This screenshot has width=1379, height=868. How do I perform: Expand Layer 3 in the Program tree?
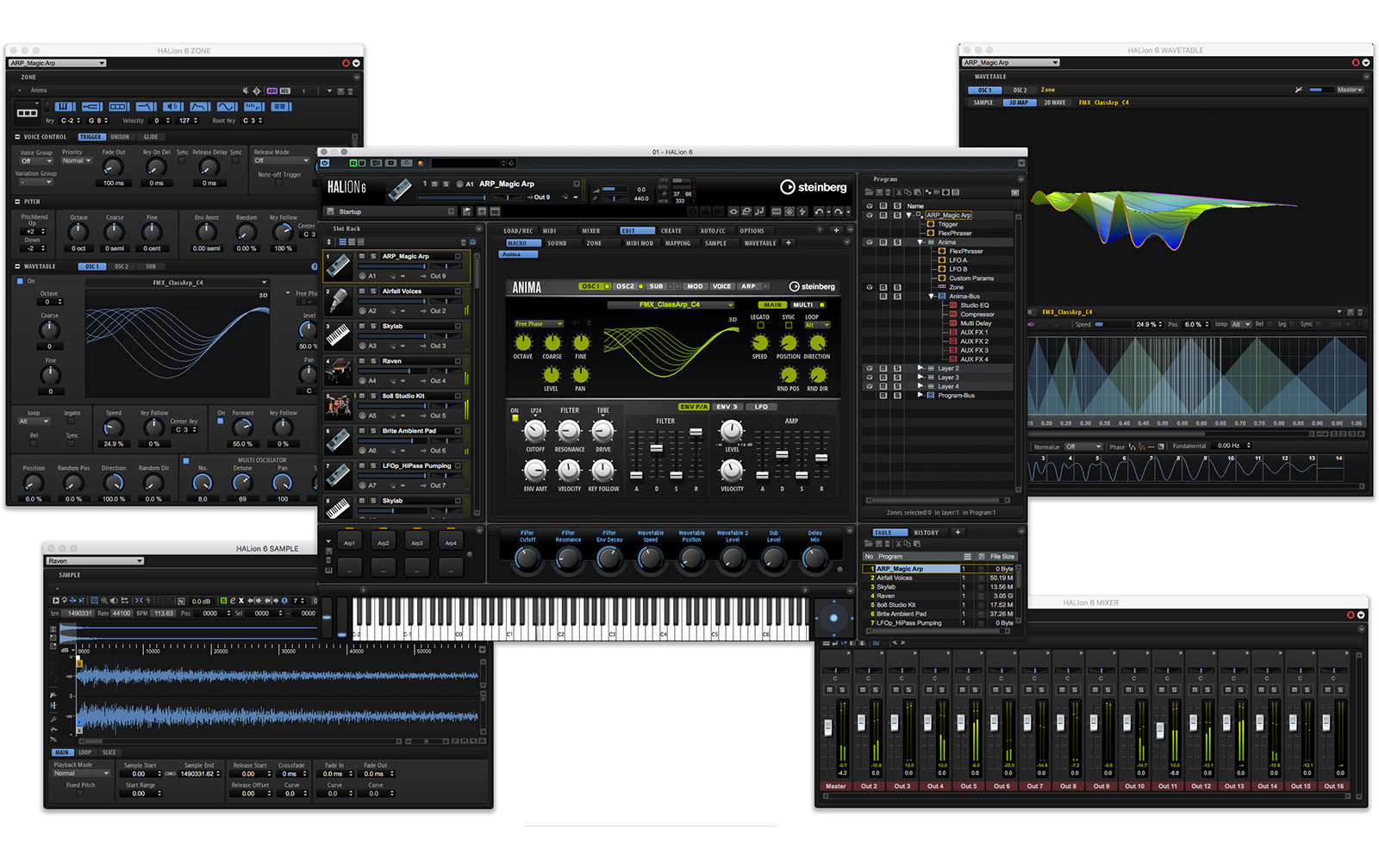(920, 378)
